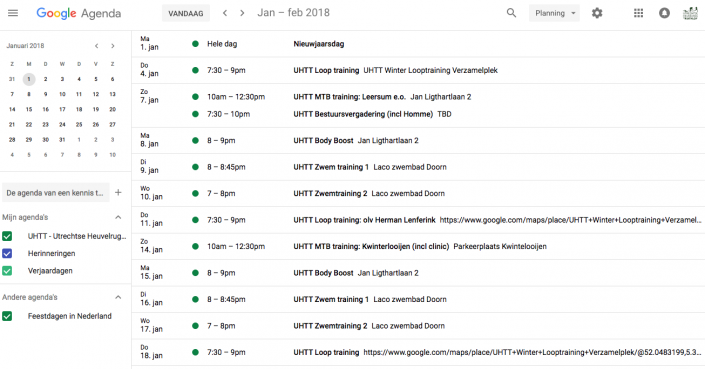Toggle the Herinneringen checkbox
Image resolution: width=705 pixels, height=369 pixels.
coord(7,253)
